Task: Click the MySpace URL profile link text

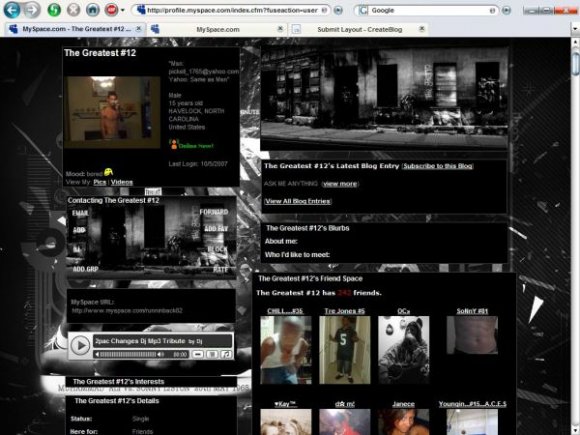Action: (x=127, y=311)
